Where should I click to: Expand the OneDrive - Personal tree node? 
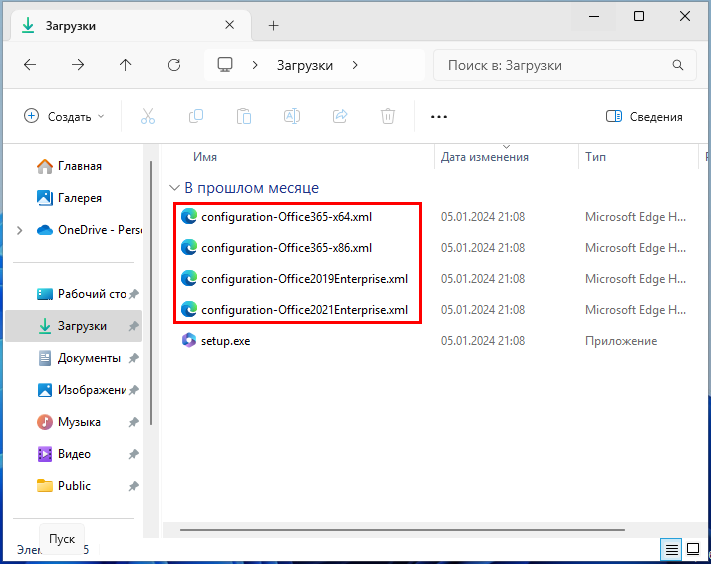(19, 230)
